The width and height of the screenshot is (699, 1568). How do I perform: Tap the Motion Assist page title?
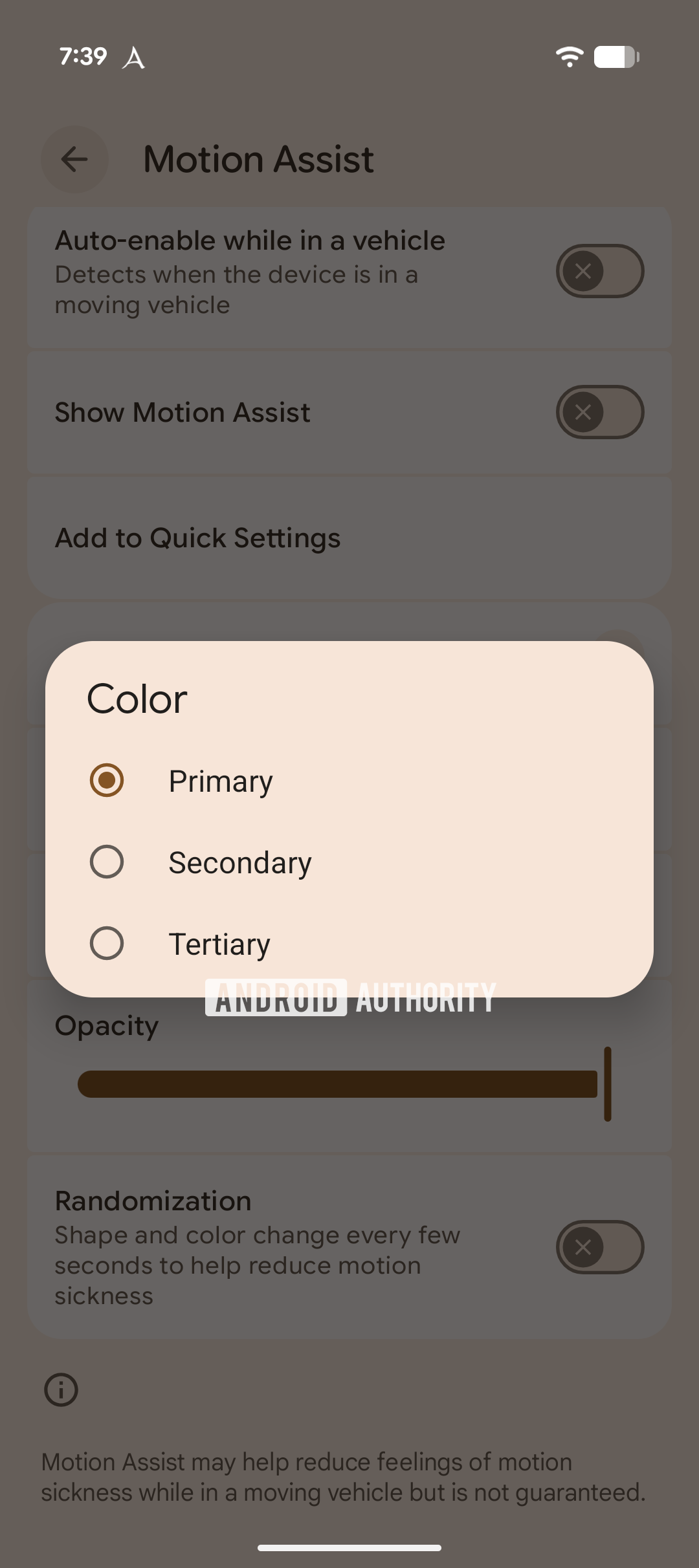click(x=258, y=159)
